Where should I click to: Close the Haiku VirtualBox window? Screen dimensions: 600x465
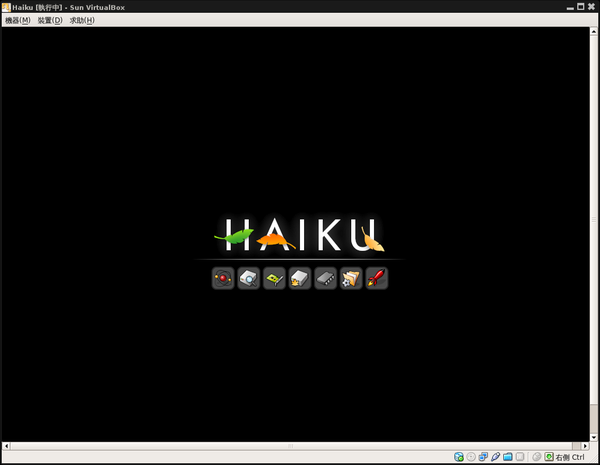[591, 7]
